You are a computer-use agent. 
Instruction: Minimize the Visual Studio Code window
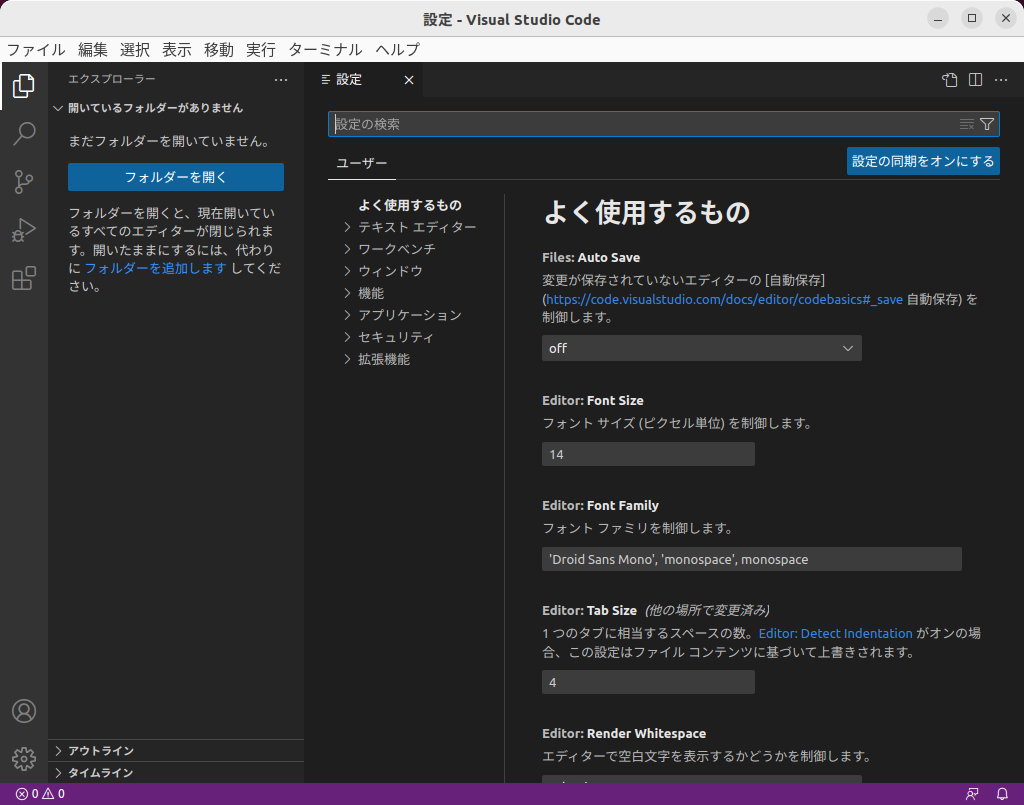[938, 18]
